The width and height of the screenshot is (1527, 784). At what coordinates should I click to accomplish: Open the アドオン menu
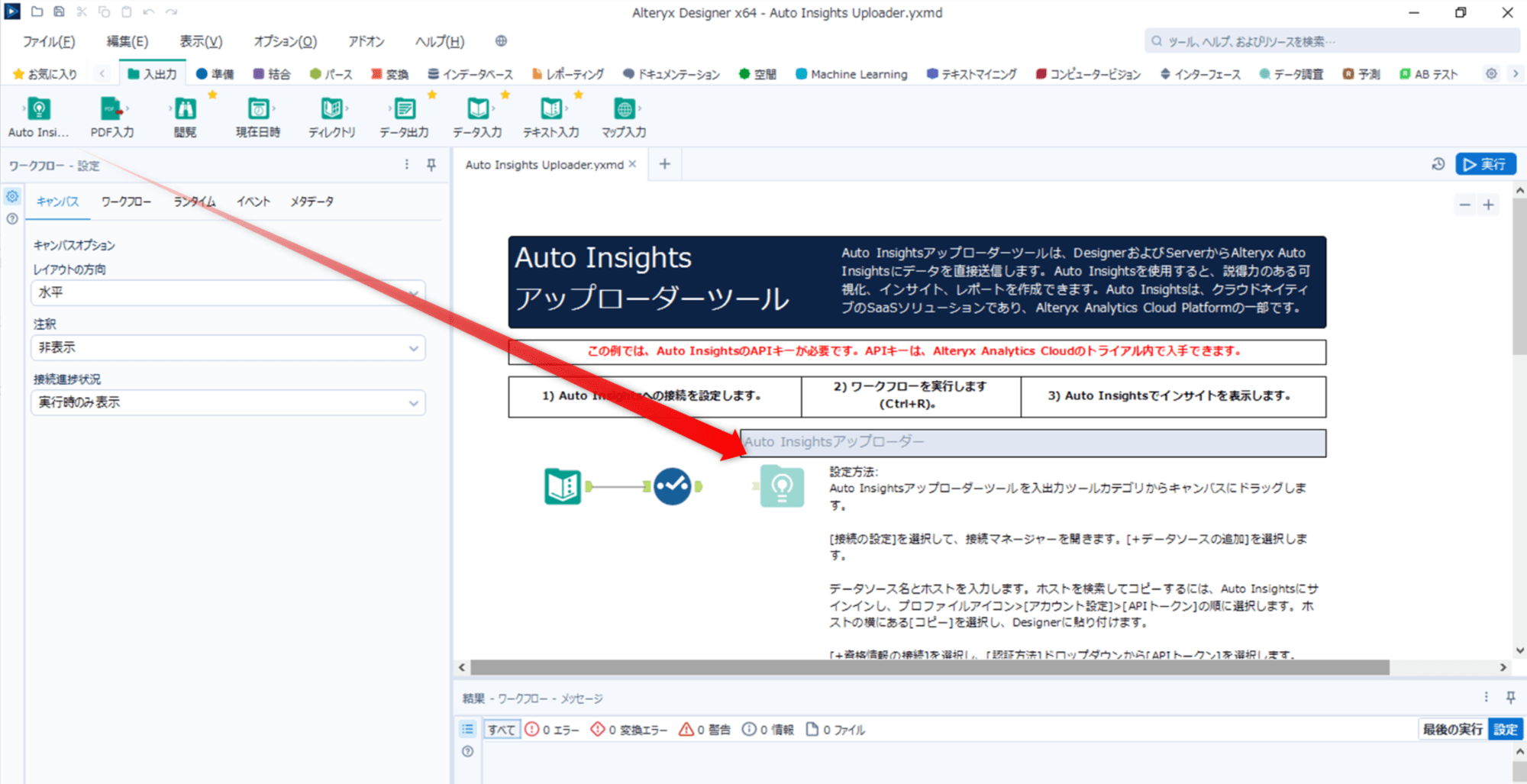tap(366, 41)
